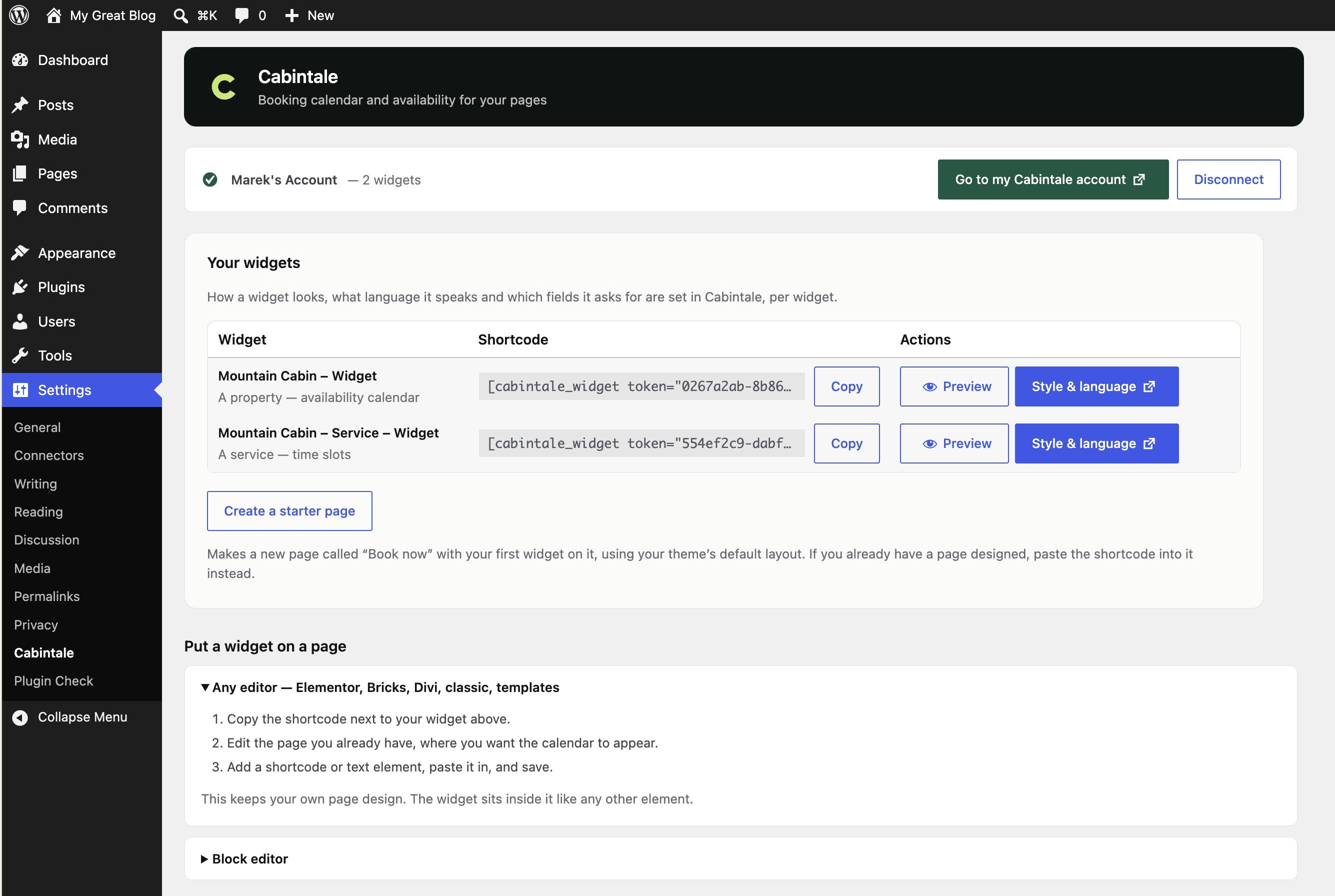Go to Reading settings
This screenshot has height=896, width=1335.
tap(38, 512)
